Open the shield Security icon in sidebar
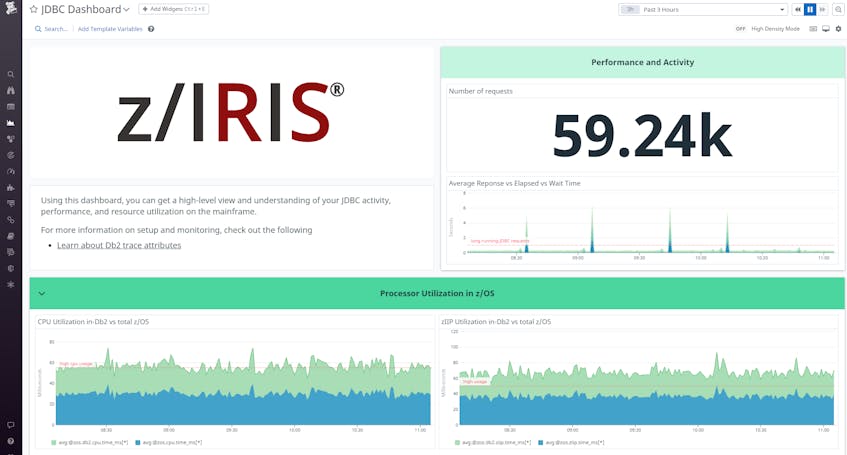 pyautogui.click(x=10, y=268)
